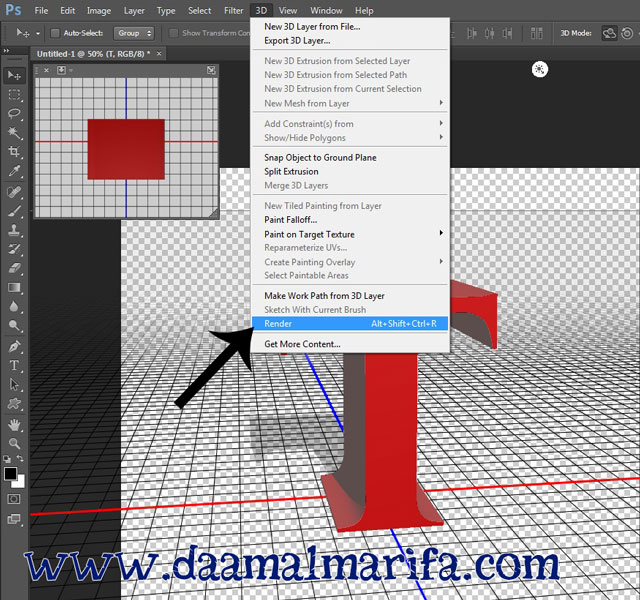Screen dimensions: 640x600
Task: Select the Custom Shape tool
Action: pos(14,404)
